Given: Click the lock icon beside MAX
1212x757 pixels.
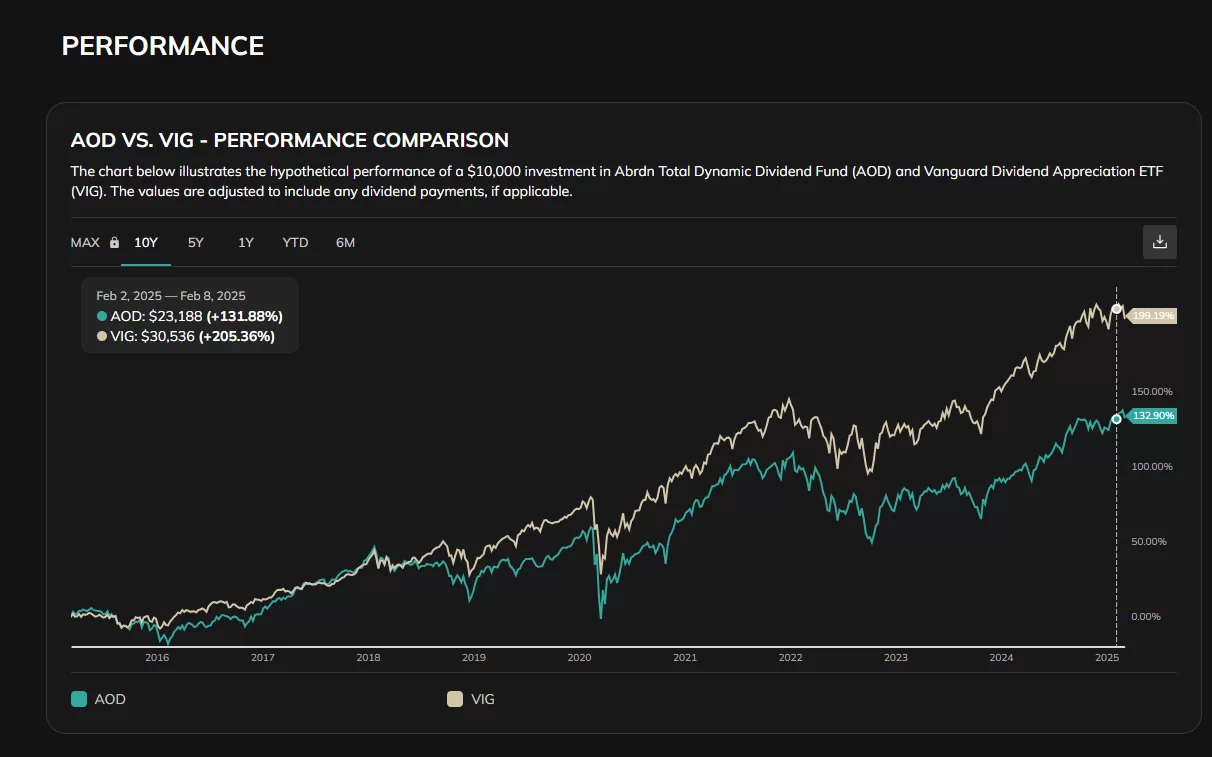Looking at the screenshot, I should click(x=114, y=243).
